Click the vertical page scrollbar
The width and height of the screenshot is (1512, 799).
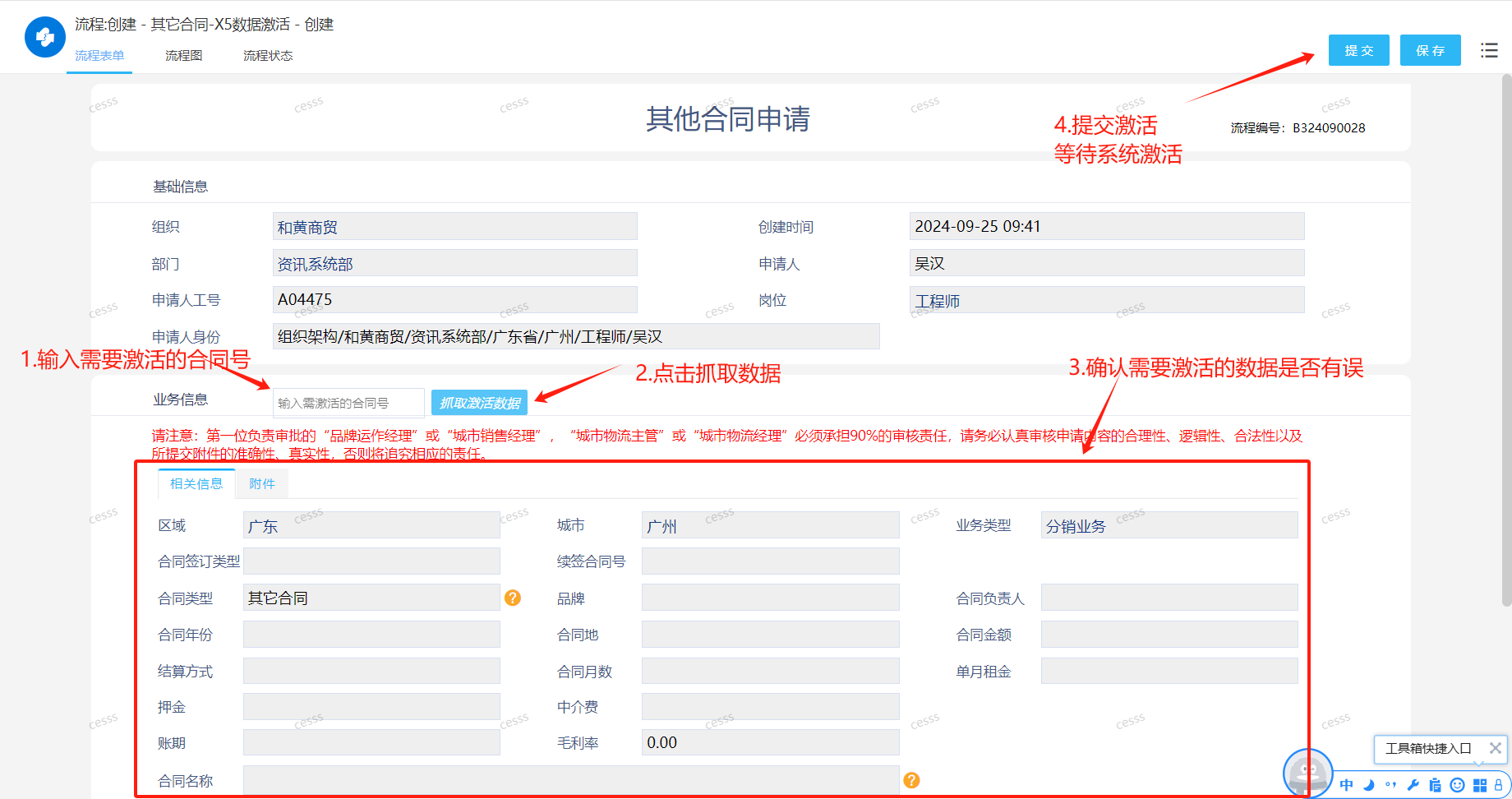1506,340
